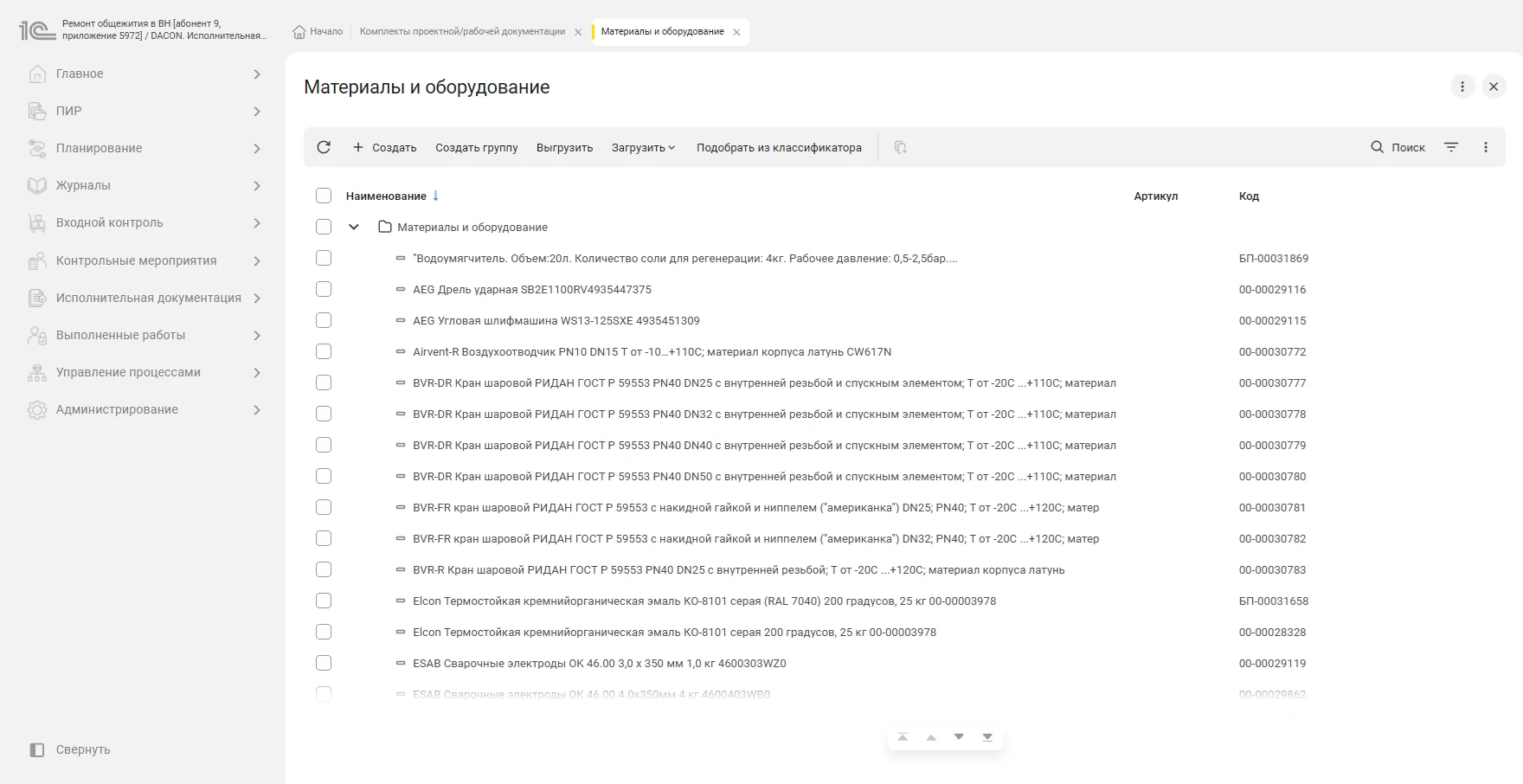Click the Поиск magnifier icon
Screen dimensions: 1523x784
tap(1378, 147)
